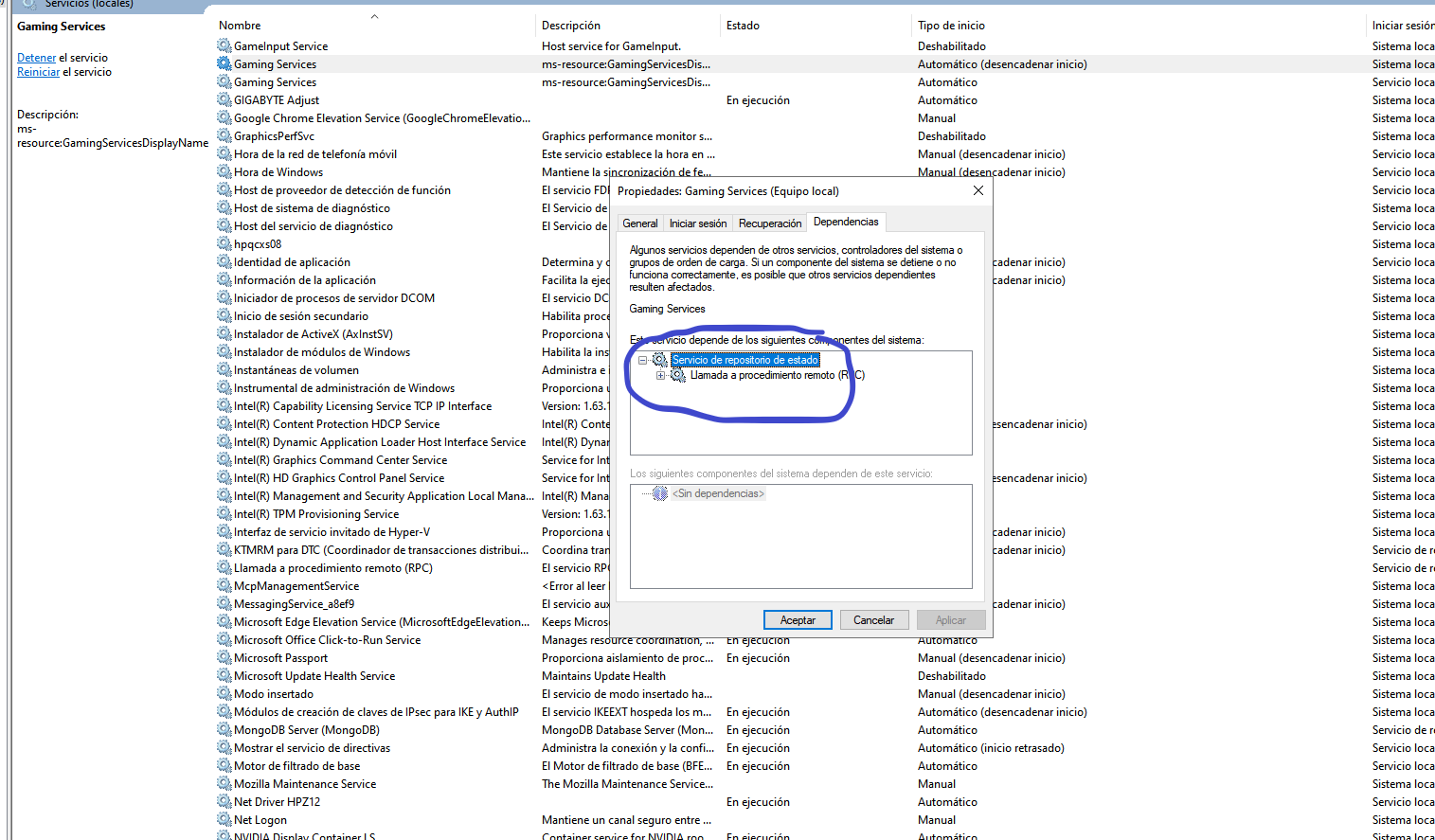Click the hpqcxs08 service icon
Image resolution: width=1435 pixels, height=840 pixels.
(x=224, y=244)
